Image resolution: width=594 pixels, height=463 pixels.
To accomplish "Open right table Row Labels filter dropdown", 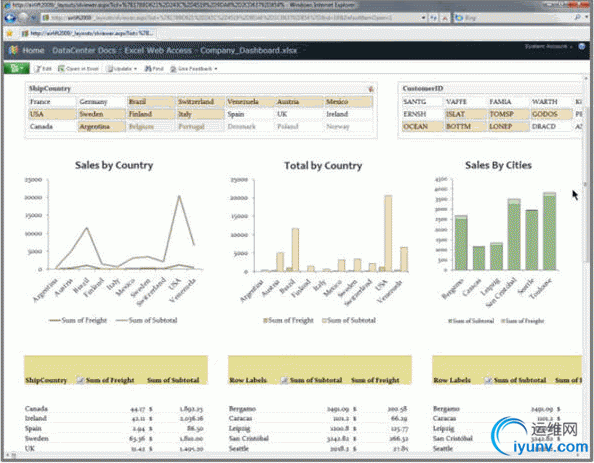I will point(488,380).
